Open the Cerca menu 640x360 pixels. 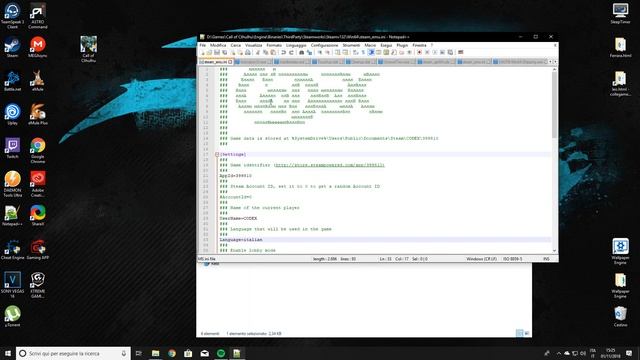coord(236,45)
